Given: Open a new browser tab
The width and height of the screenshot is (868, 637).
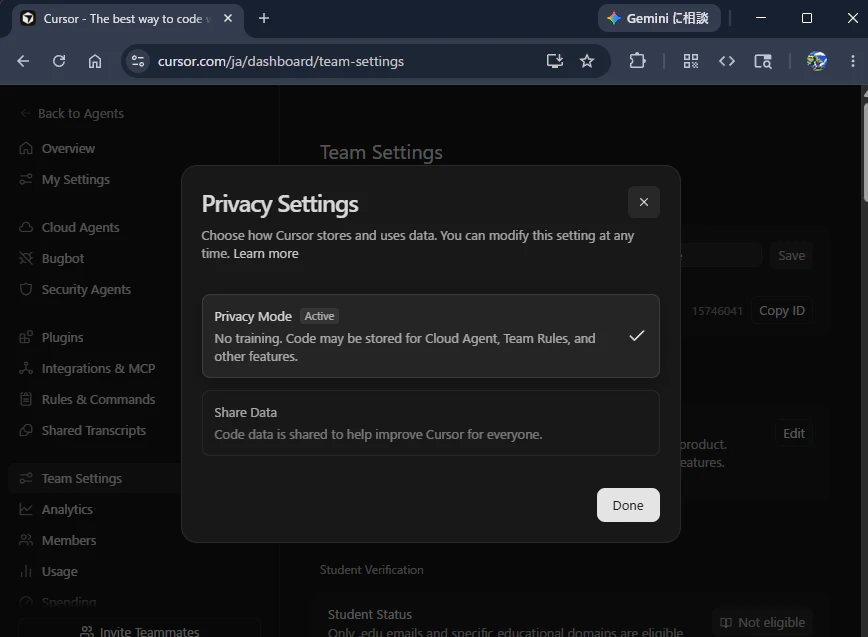Looking at the screenshot, I should (264, 18).
